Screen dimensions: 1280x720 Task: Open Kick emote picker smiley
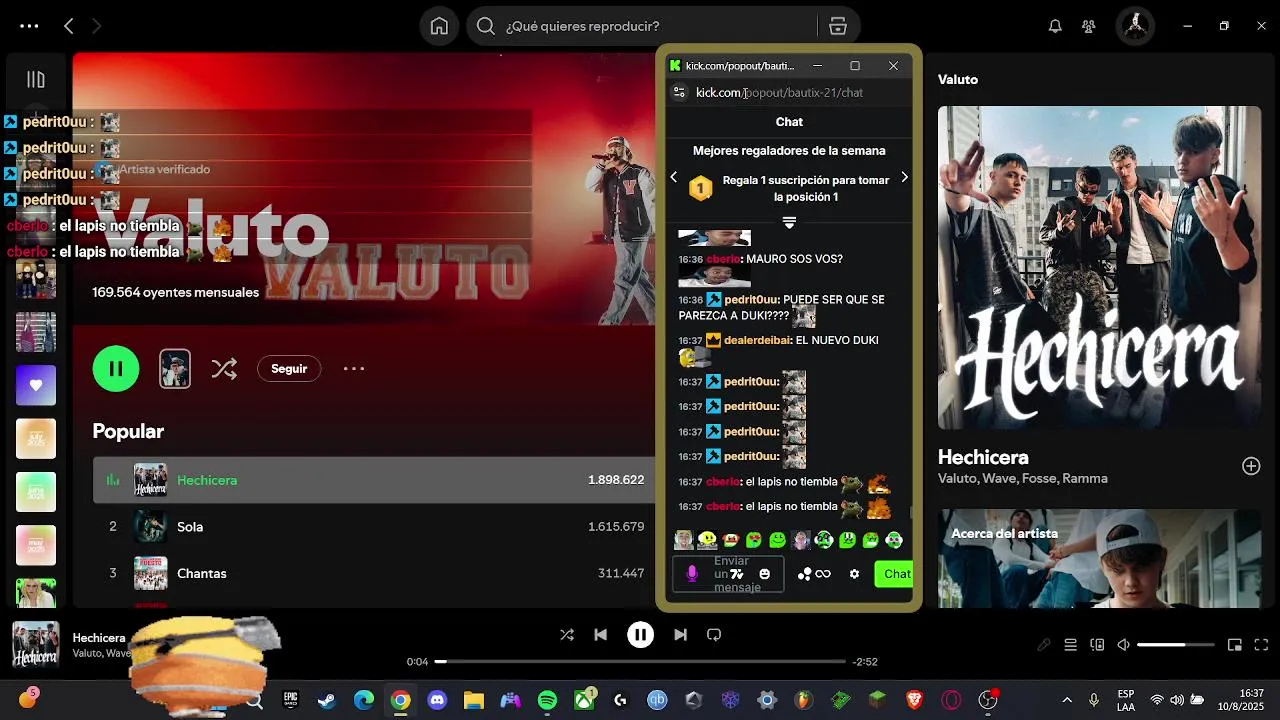(x=765, y=574)
